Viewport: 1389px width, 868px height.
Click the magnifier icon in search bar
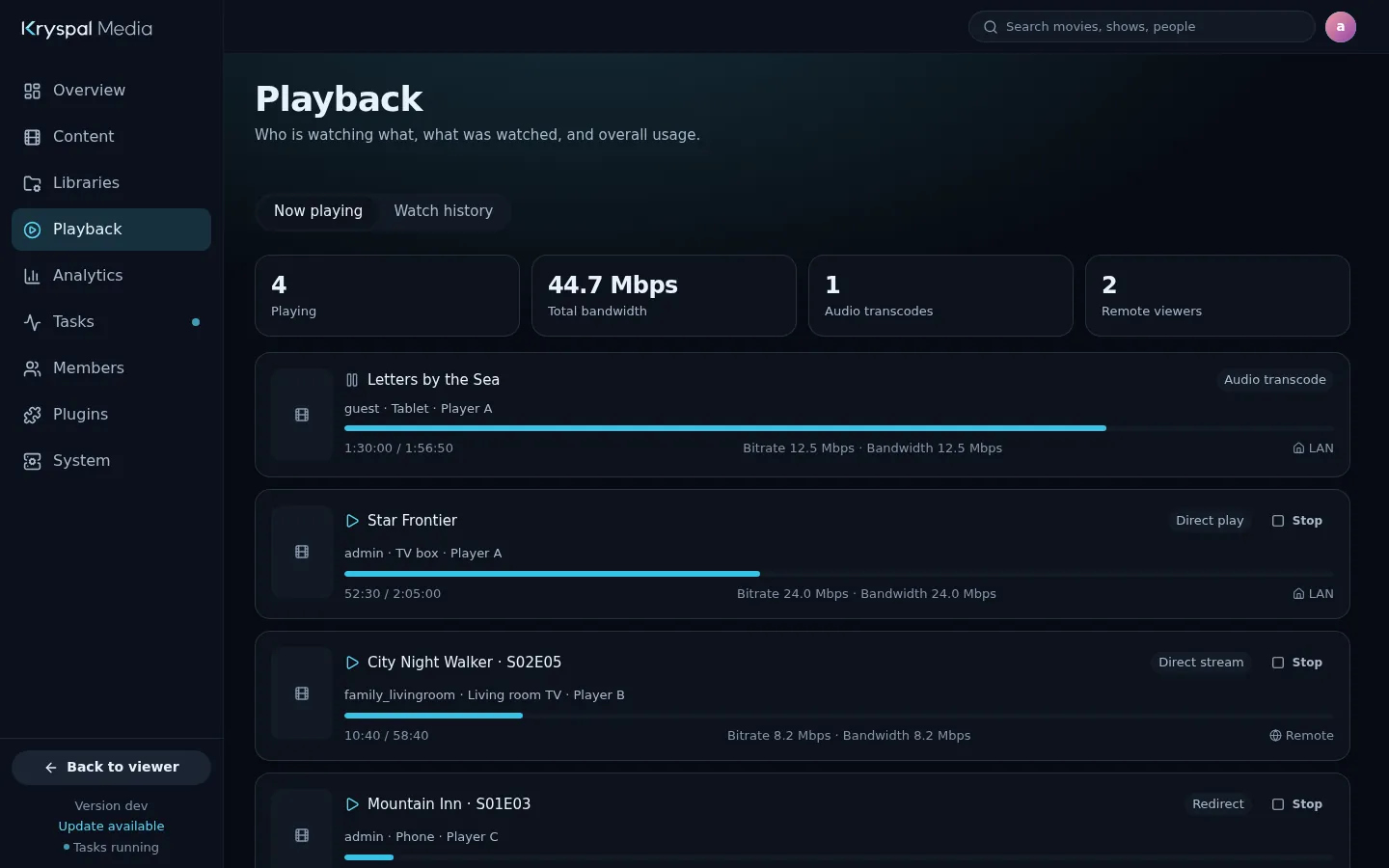[x=990, y=27]
